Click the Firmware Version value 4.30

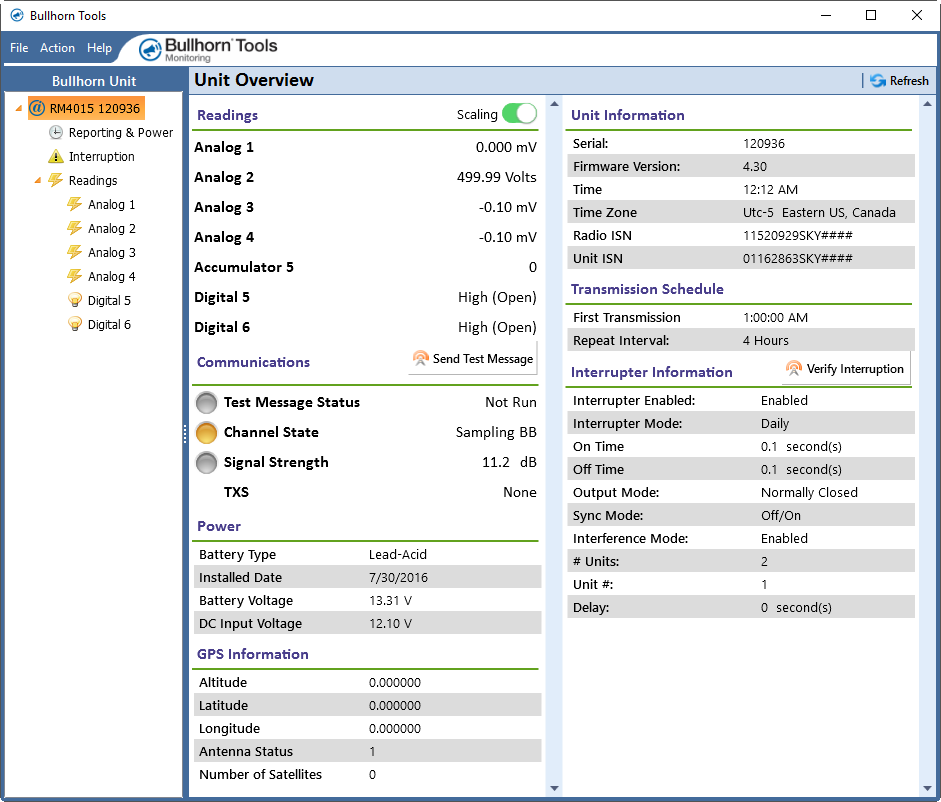(x=754, y=166)
